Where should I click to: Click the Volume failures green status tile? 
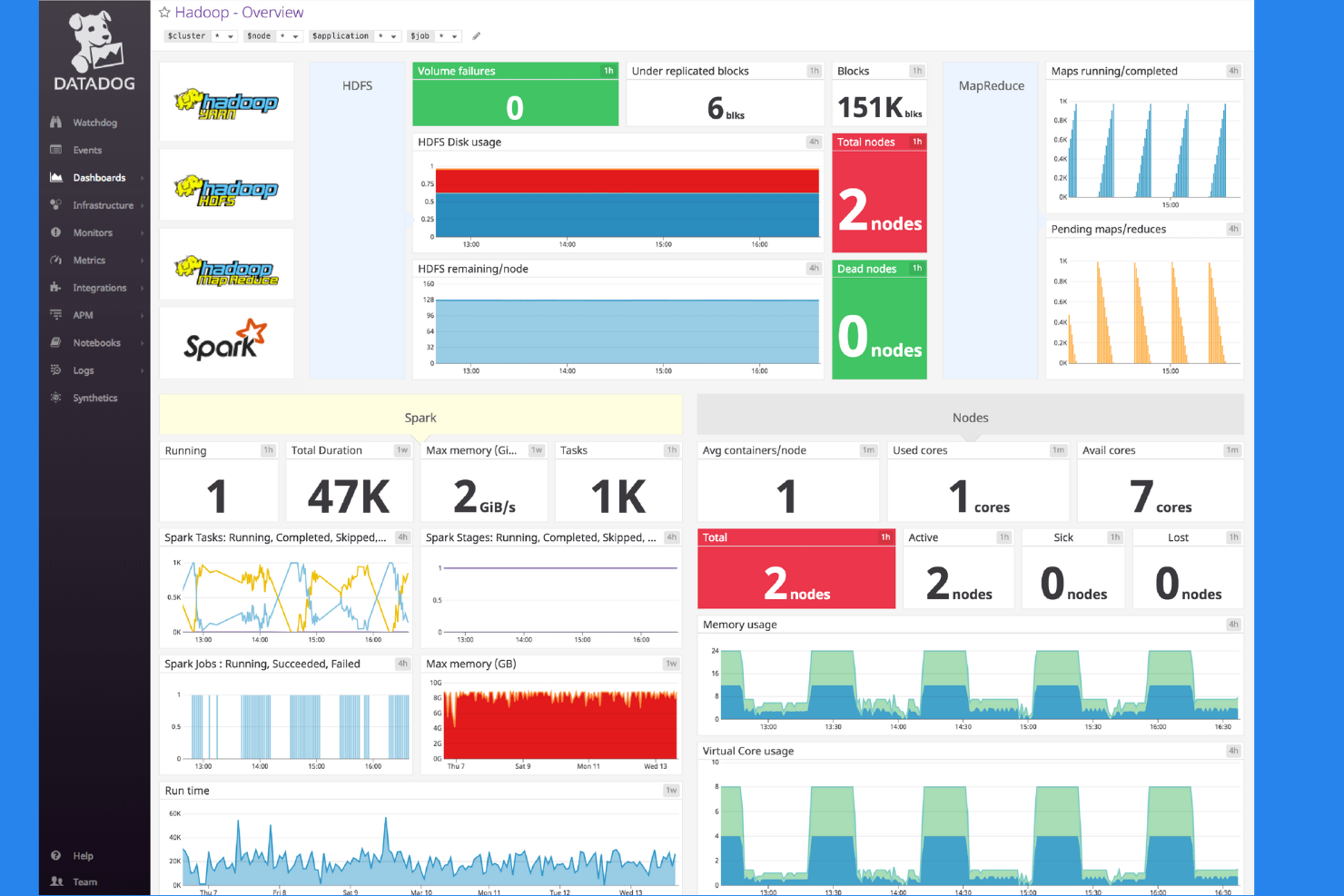coord(515,94)
